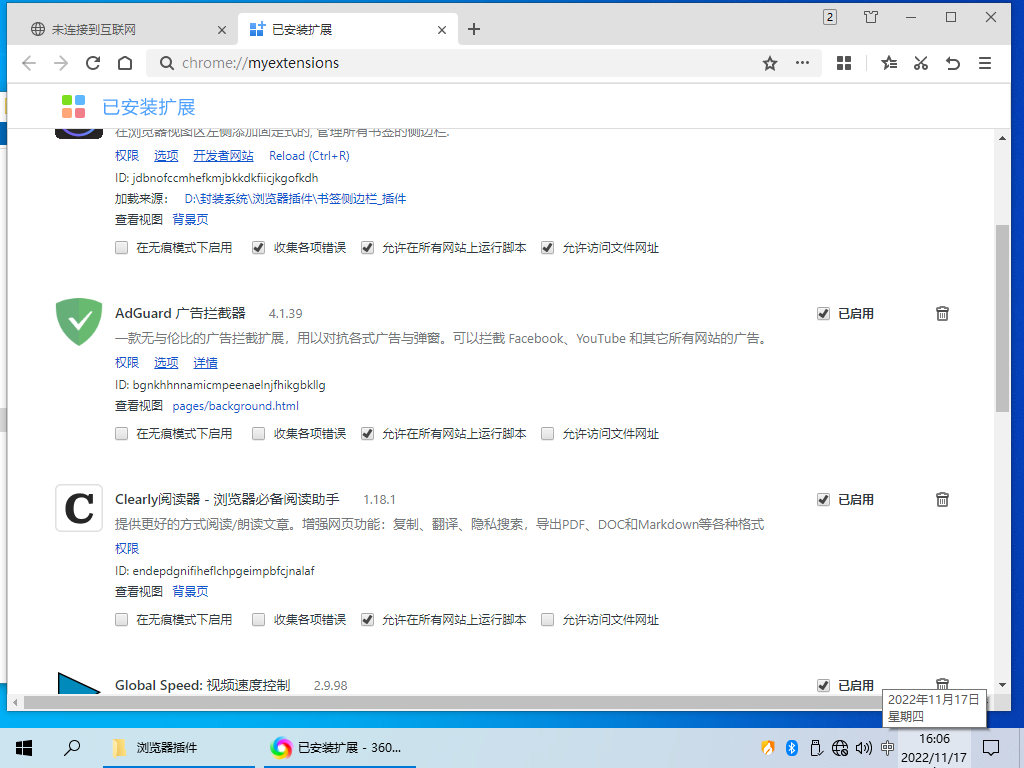Click the Reload (Ctrl+R) link
The image size is (1024, 768).
tap(310, 156)
